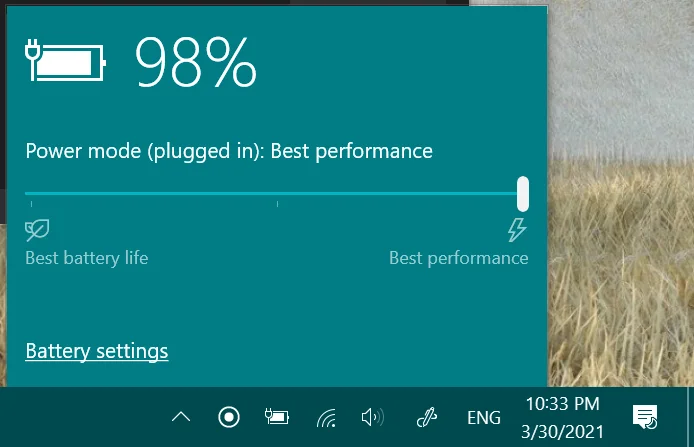Expand hidden tray icons with the chevron

click(x=181, y=417)
